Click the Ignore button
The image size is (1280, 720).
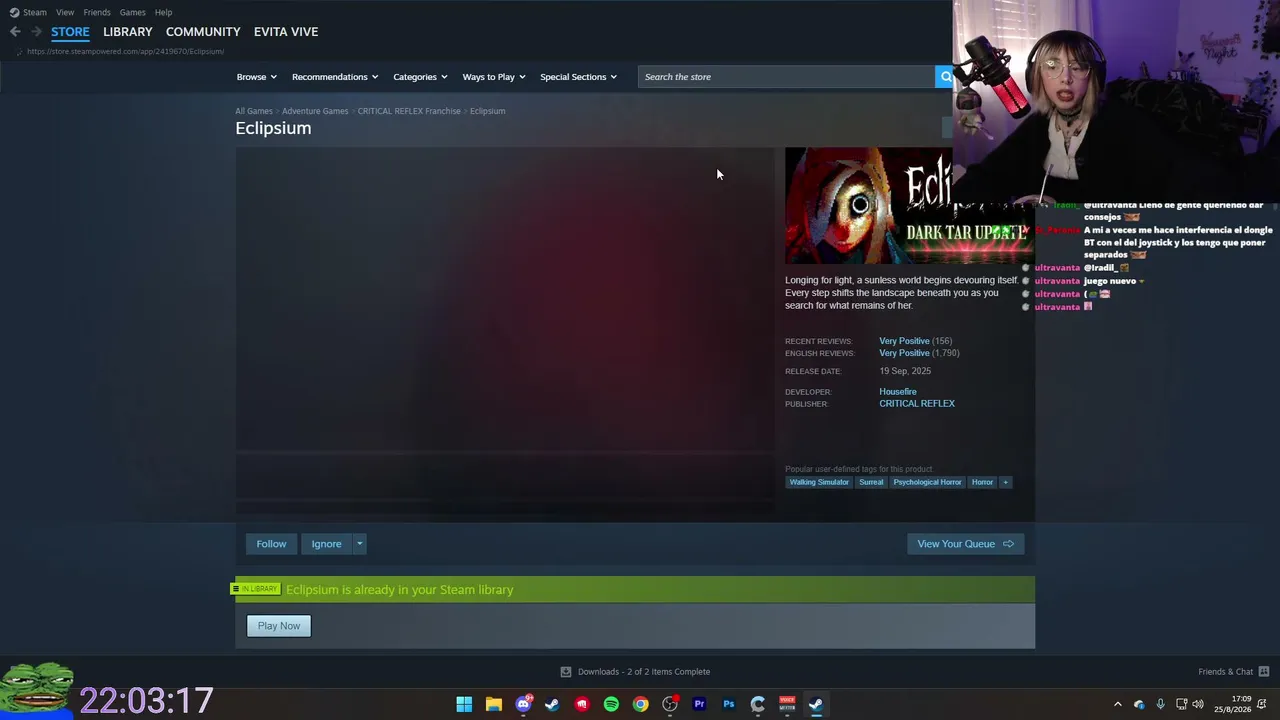[x=326, y=544]
